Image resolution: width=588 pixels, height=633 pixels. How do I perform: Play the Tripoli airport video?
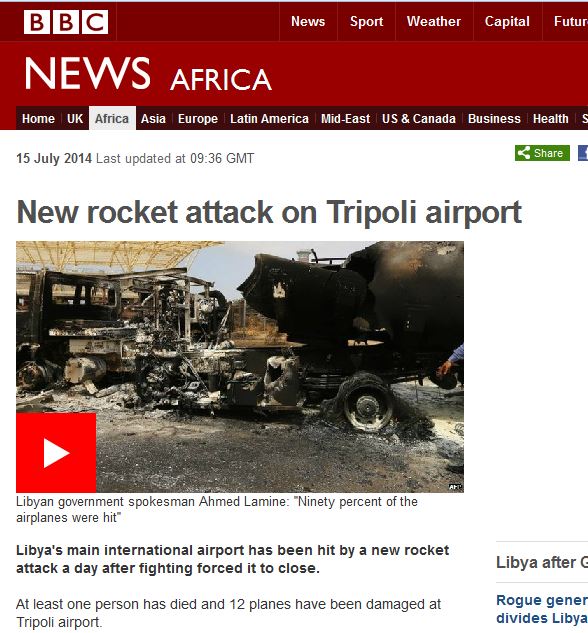[x=56, y=453]
